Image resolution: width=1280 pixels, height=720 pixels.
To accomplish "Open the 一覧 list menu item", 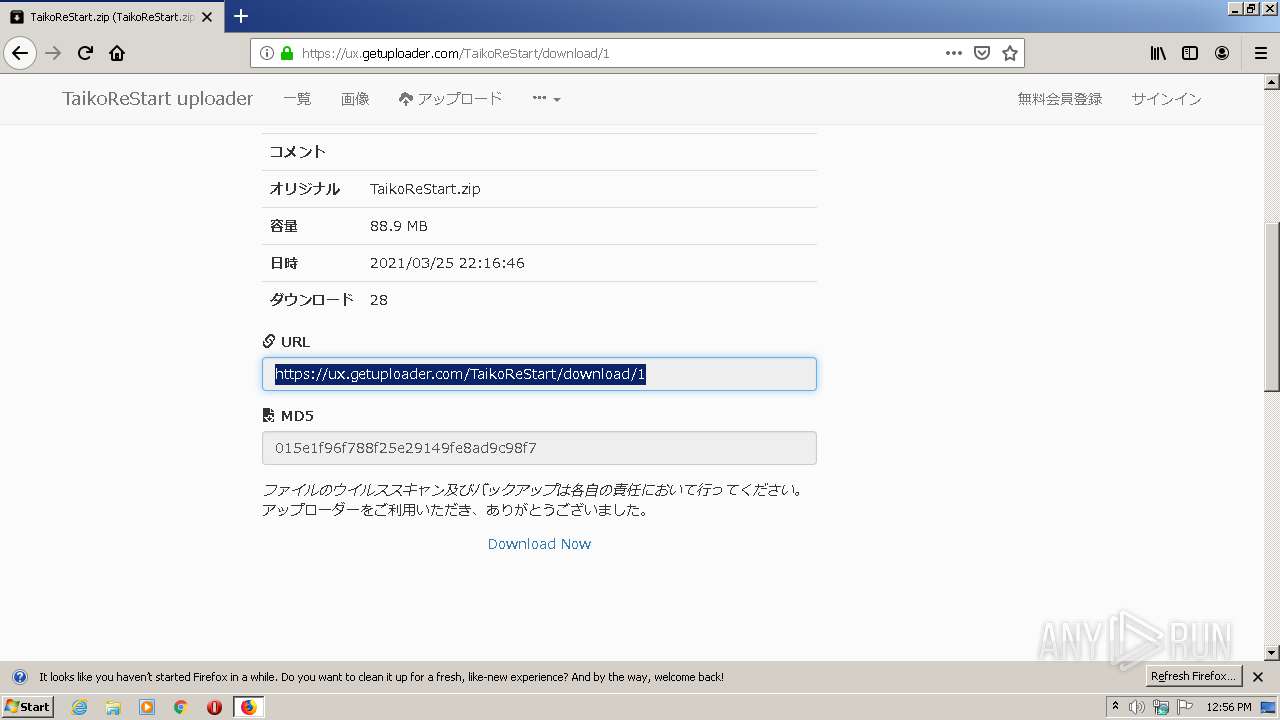I will (297, 99).
